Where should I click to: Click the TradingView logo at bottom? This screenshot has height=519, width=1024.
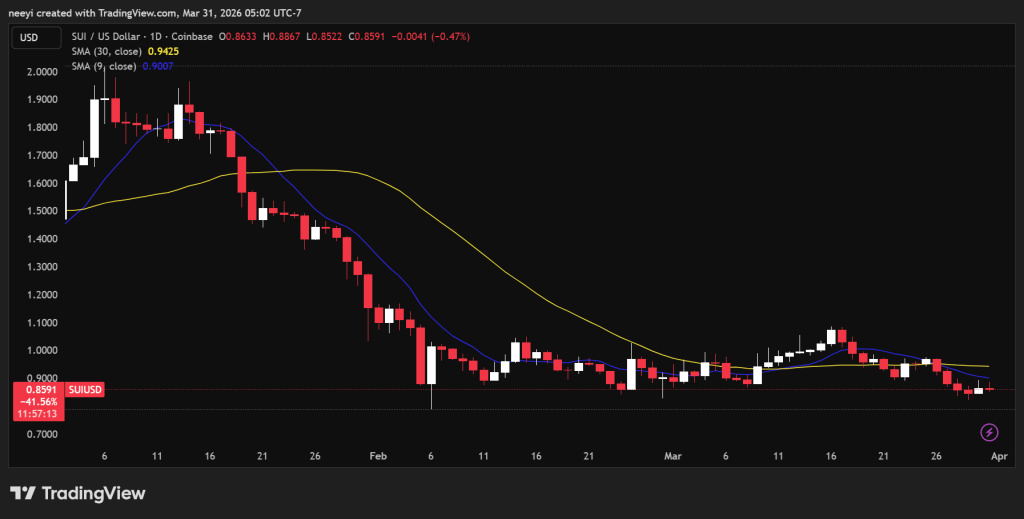coord(78,493)
